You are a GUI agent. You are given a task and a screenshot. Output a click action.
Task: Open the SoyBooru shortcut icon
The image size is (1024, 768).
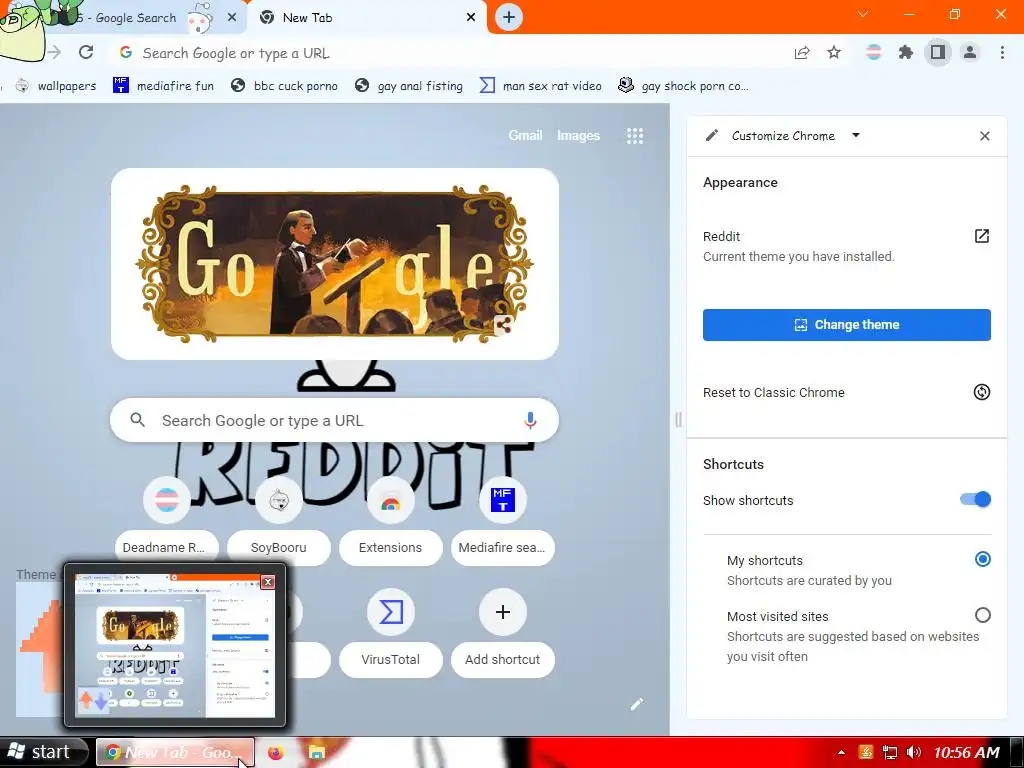(x=279, y=500)
